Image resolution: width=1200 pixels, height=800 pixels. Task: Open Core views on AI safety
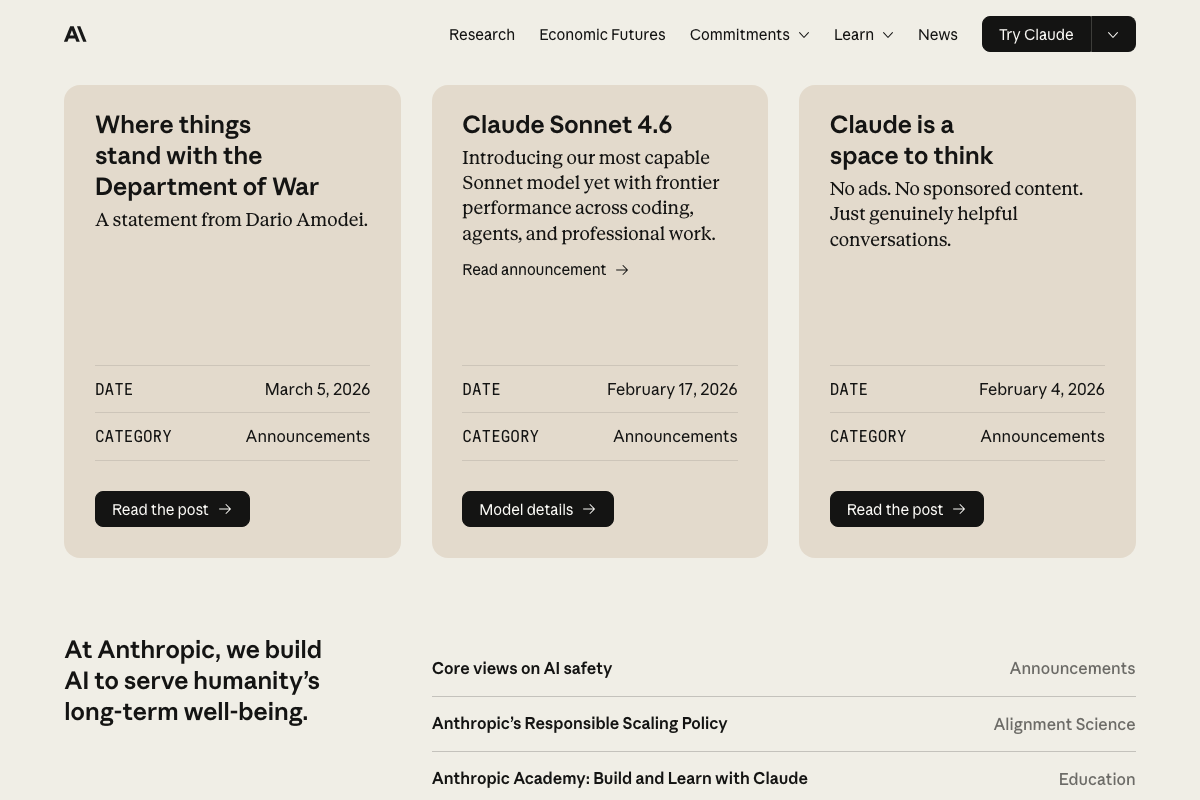(522, 668)
